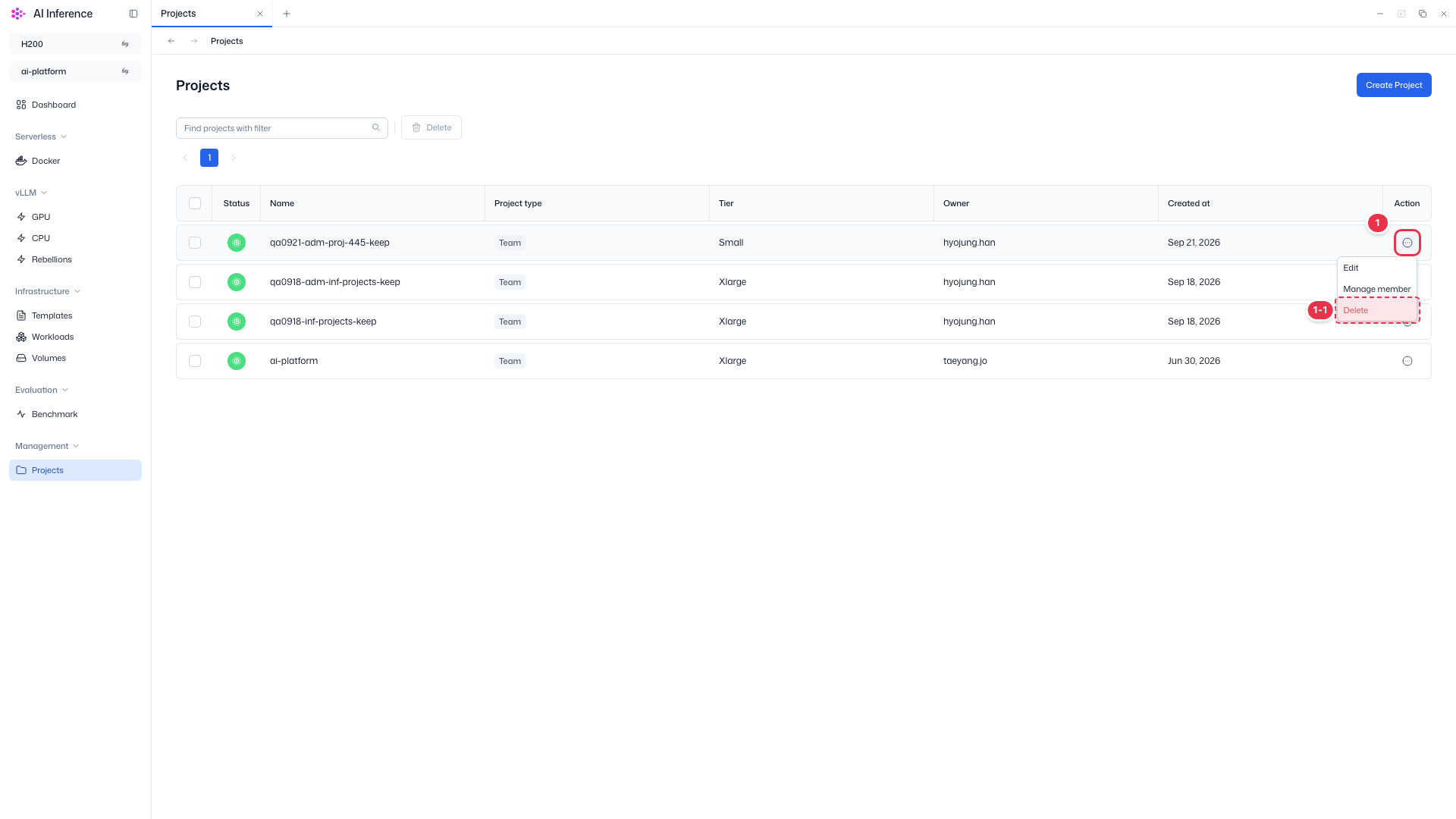Collapse the Infrastructure section
Image resolution: width=1456 pixels, height=819 pixels.
[49, 291]
